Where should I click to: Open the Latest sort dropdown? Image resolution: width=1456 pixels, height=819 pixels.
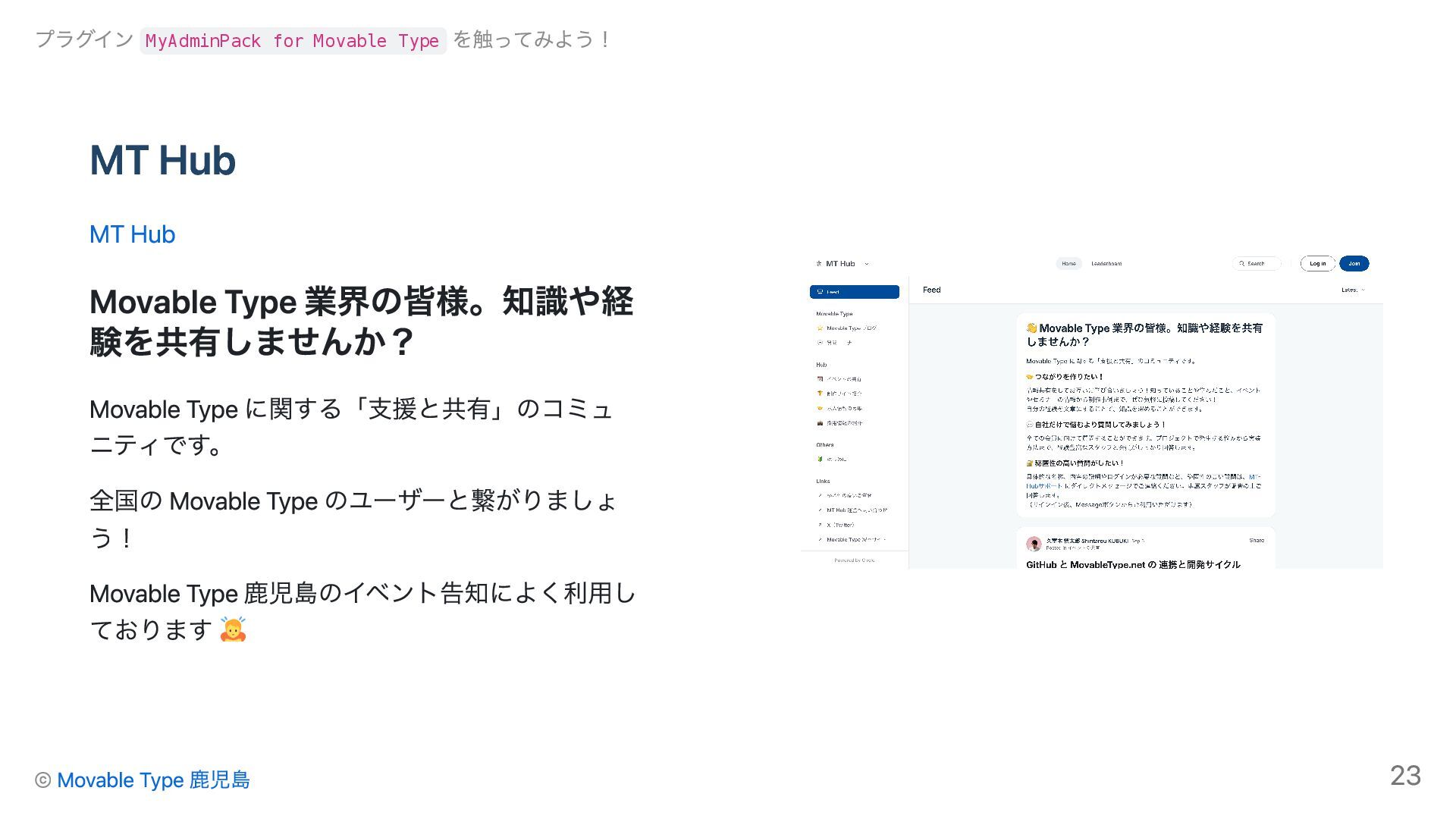tap(1353, 290)
